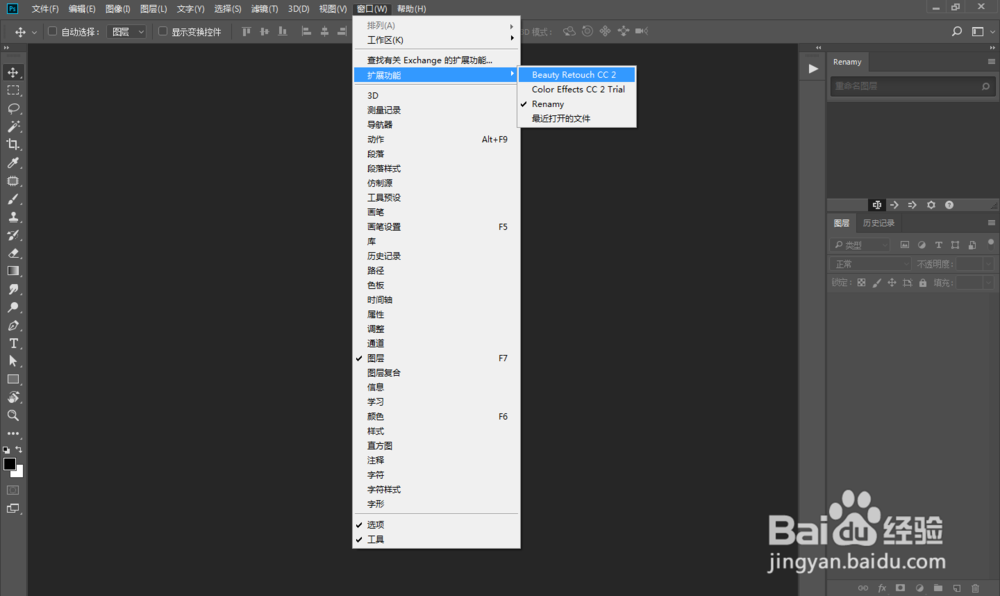Click the background color swatch
The width and height of the screenshot is (1000, 596).
click(x=19, y=473)
